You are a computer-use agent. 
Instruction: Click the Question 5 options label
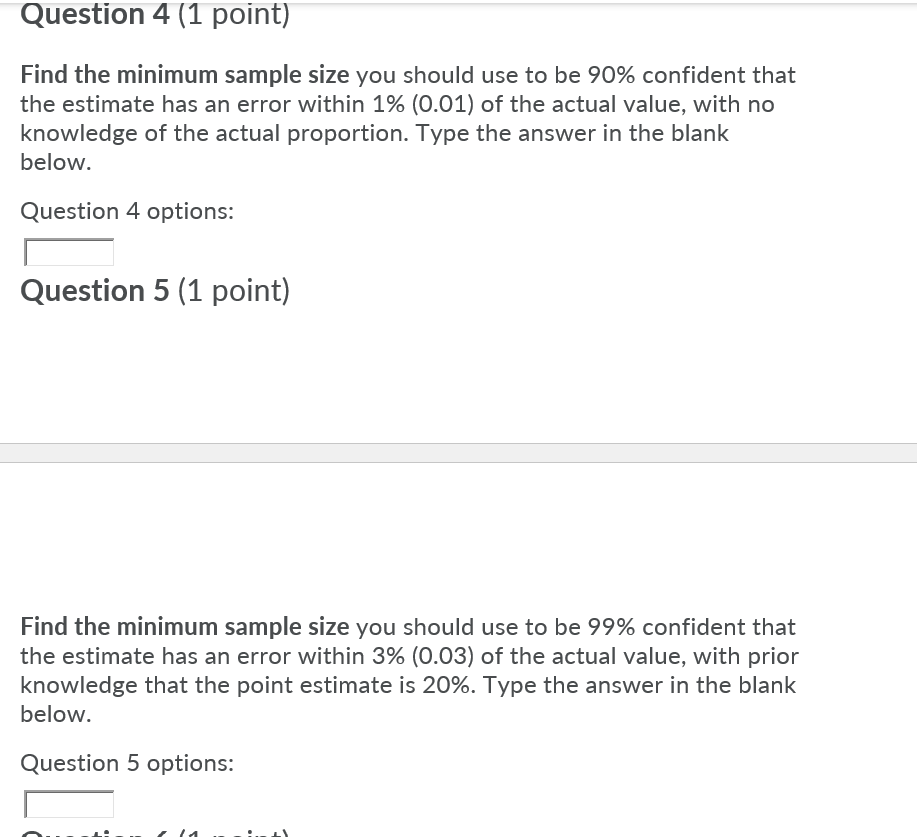[x=126, y=763]
